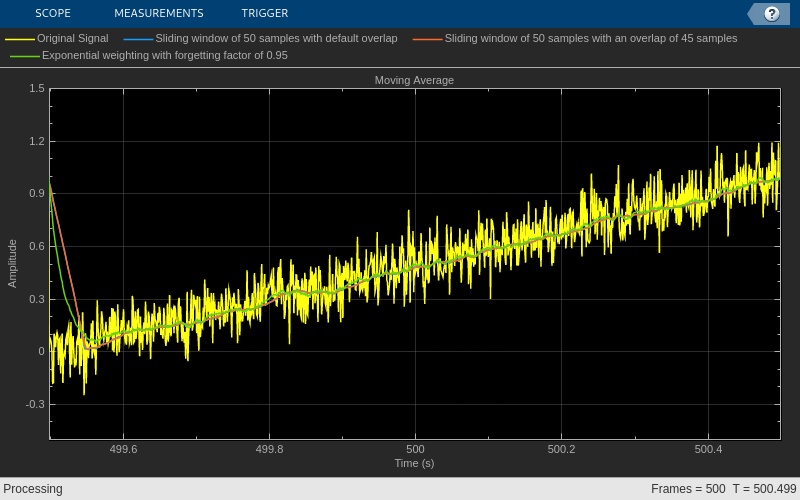Viewport: 800px width, 500px height.
Task: Switch to the MEASUREMENTS tab
Action: coord(158,13)
